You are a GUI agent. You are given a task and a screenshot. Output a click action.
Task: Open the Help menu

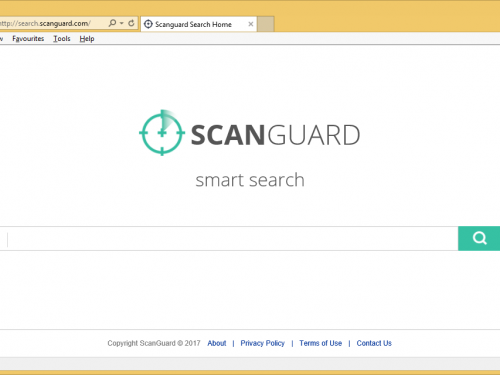click(x=87, y=39)
